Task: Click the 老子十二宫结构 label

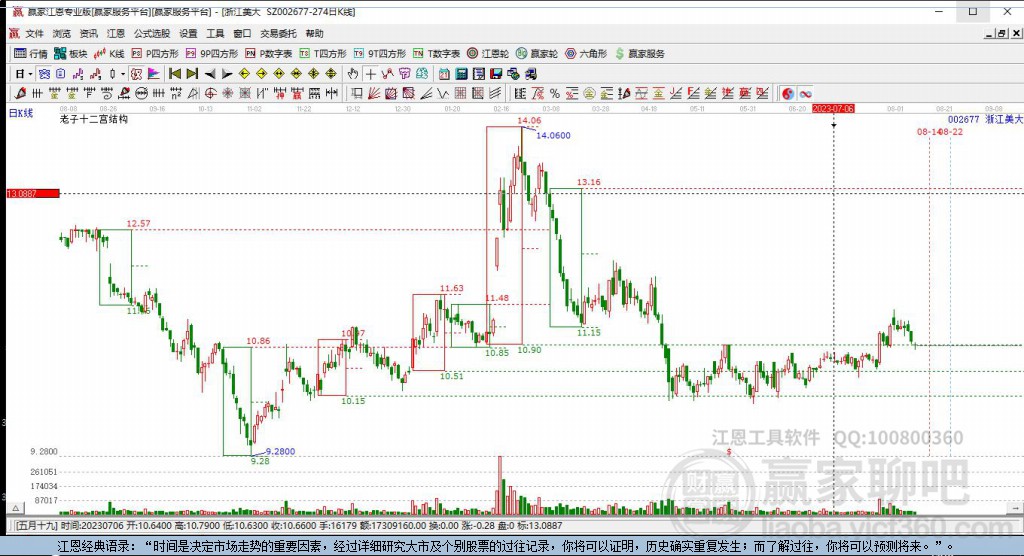Action: click(x=93, y=119)
